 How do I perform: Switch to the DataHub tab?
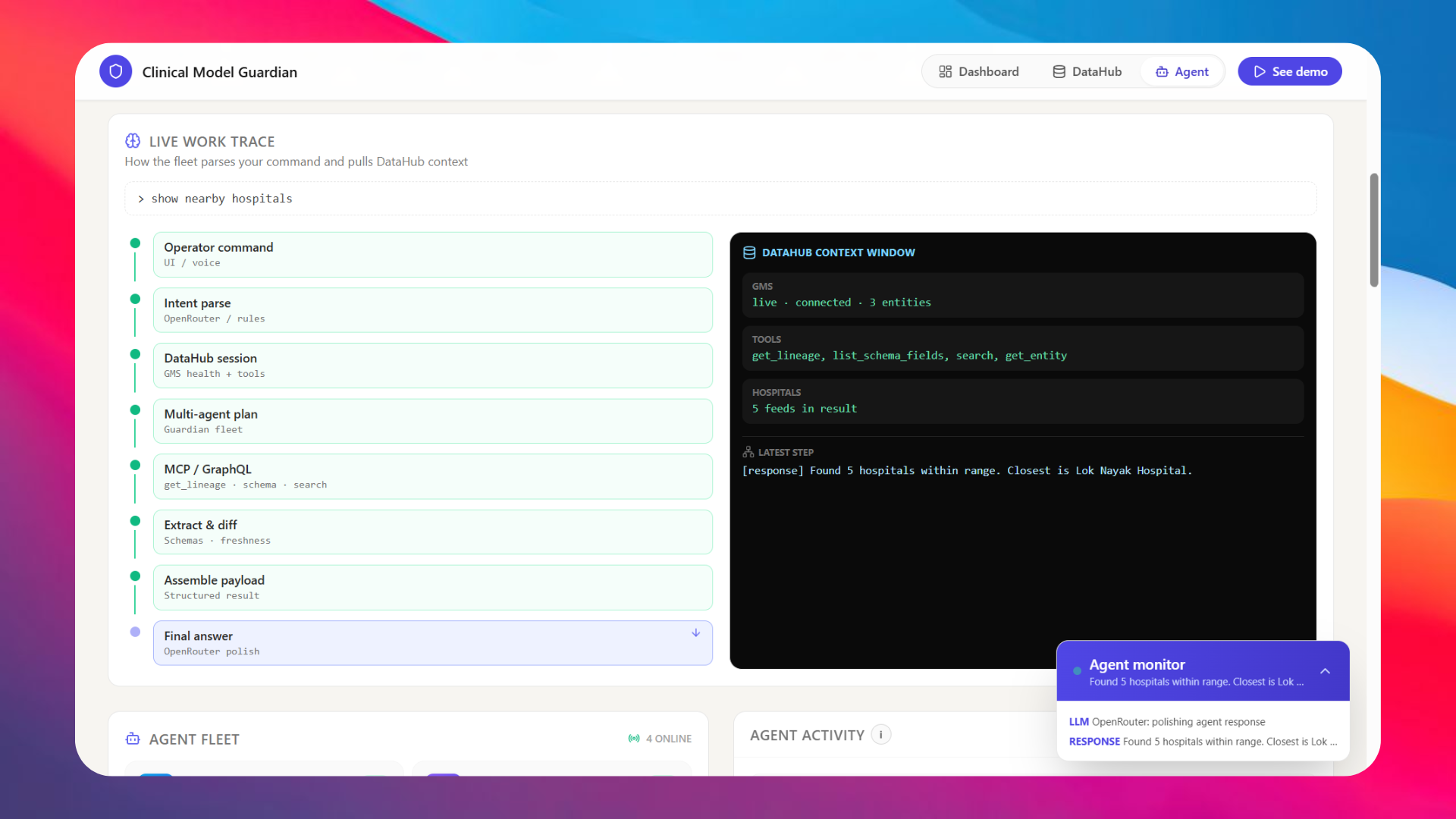(x=1087, y=71)
